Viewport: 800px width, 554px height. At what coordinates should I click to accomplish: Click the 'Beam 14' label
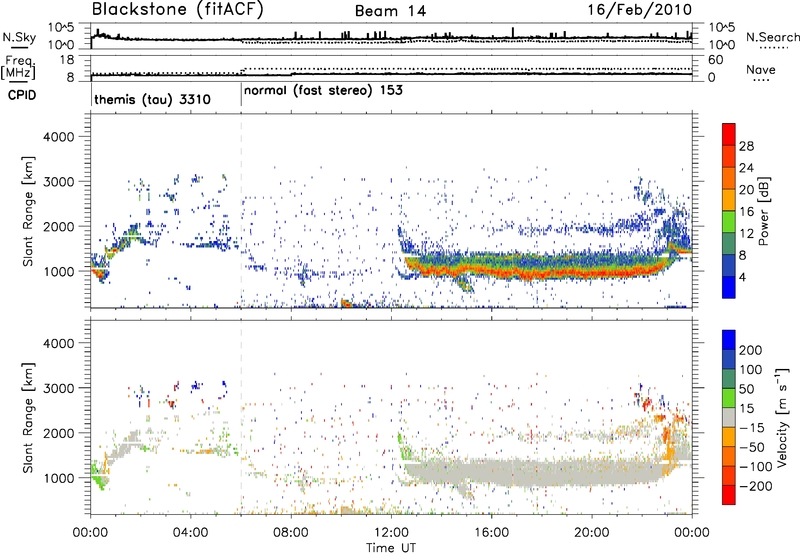[390, 11]
